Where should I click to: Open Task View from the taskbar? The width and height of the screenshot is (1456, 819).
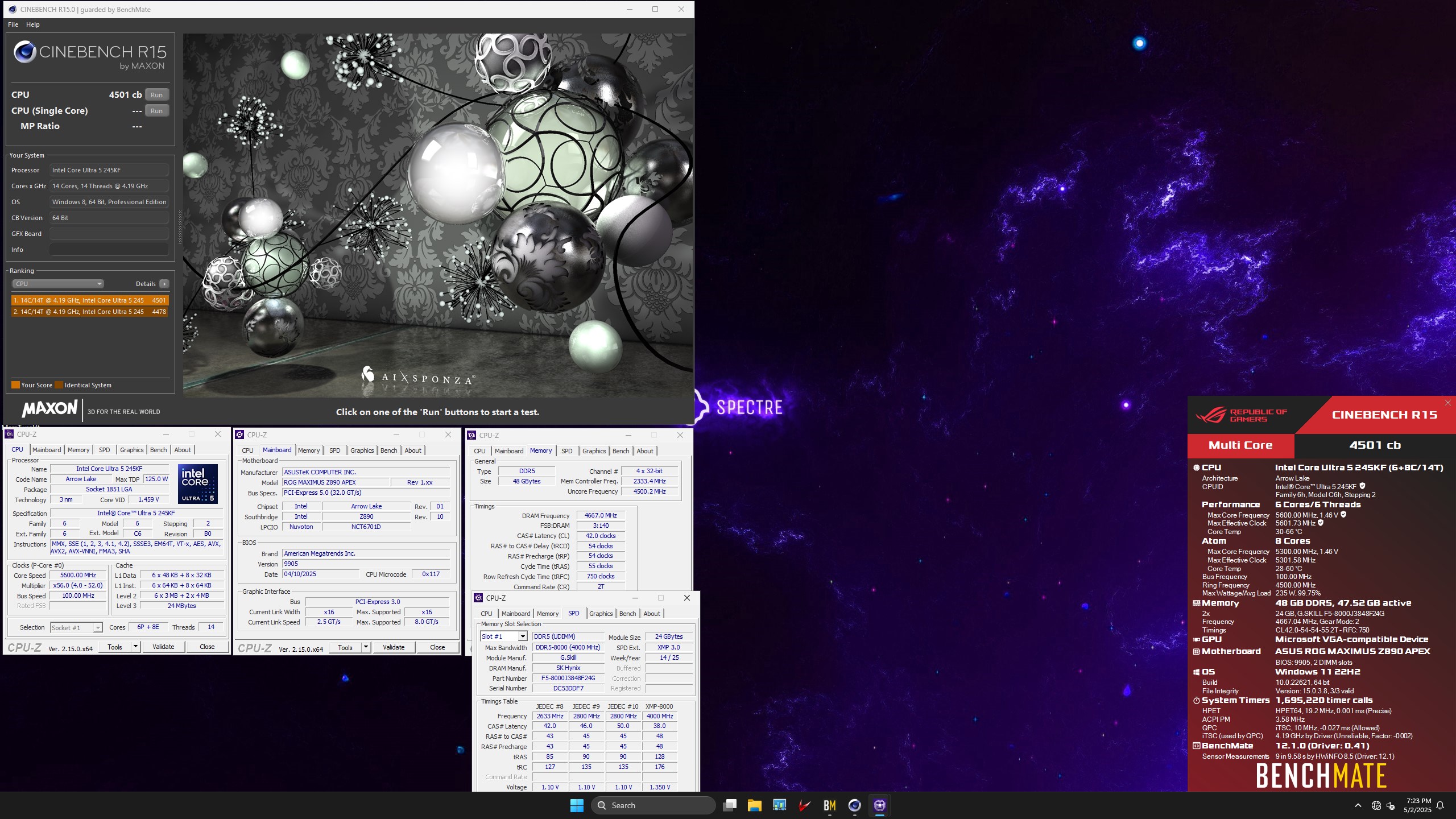(x=729, y=805)
